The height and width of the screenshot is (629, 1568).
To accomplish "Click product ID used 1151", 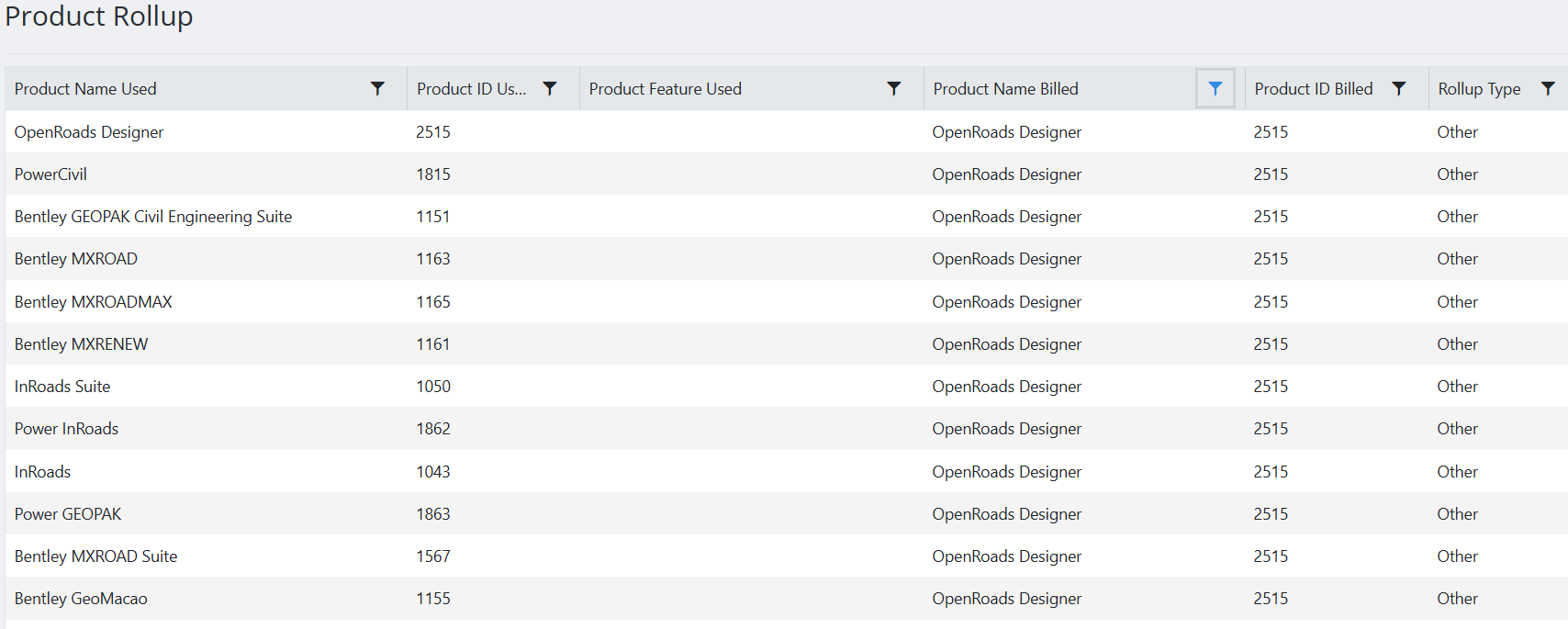I will 433,217.
